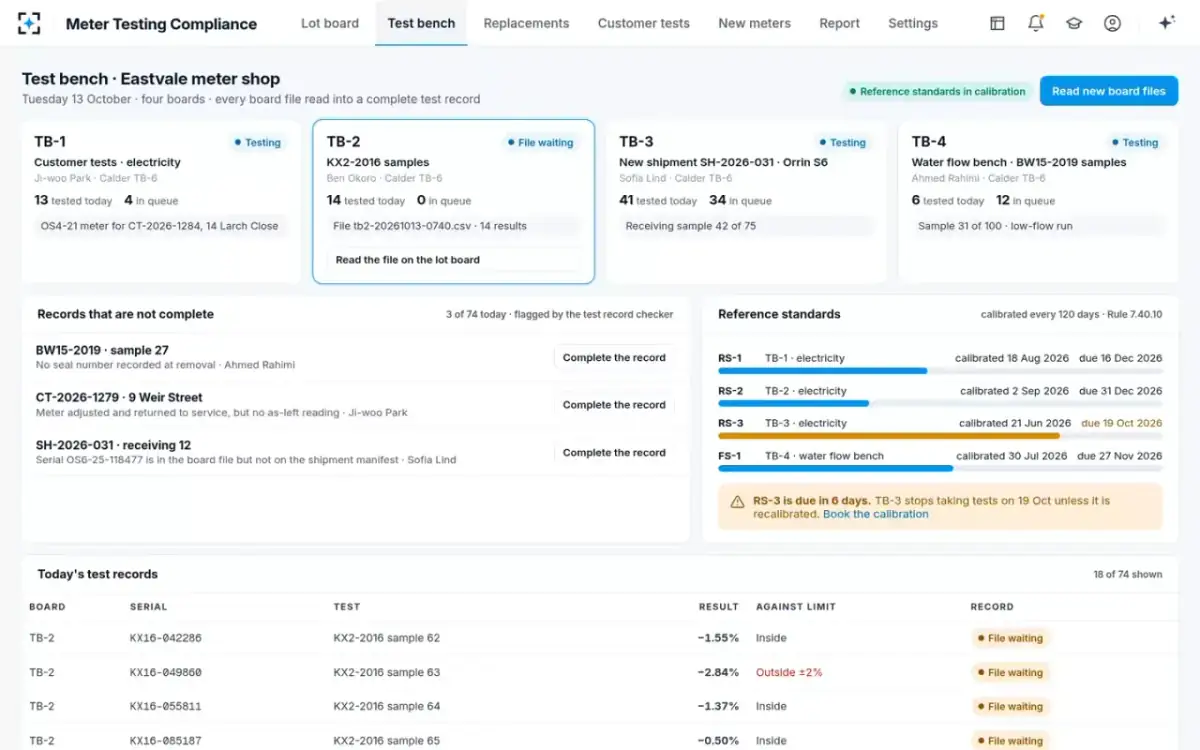This screenshot has height=750, width=1200.
Task: Click serial KX16-055811
Action: 166,706
